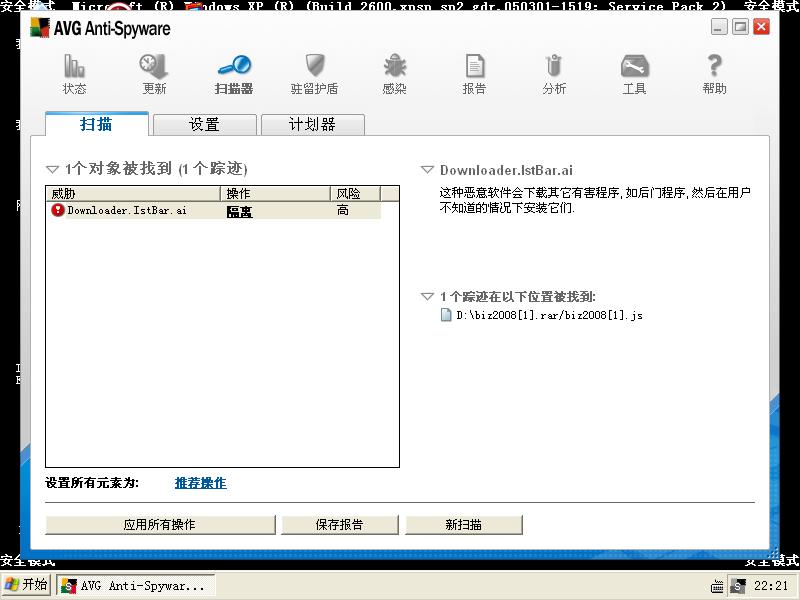Viewport: 800px width, 600px height.
Task: Click 新扫描 (New scan) button
Action: [x=464, y=524]
